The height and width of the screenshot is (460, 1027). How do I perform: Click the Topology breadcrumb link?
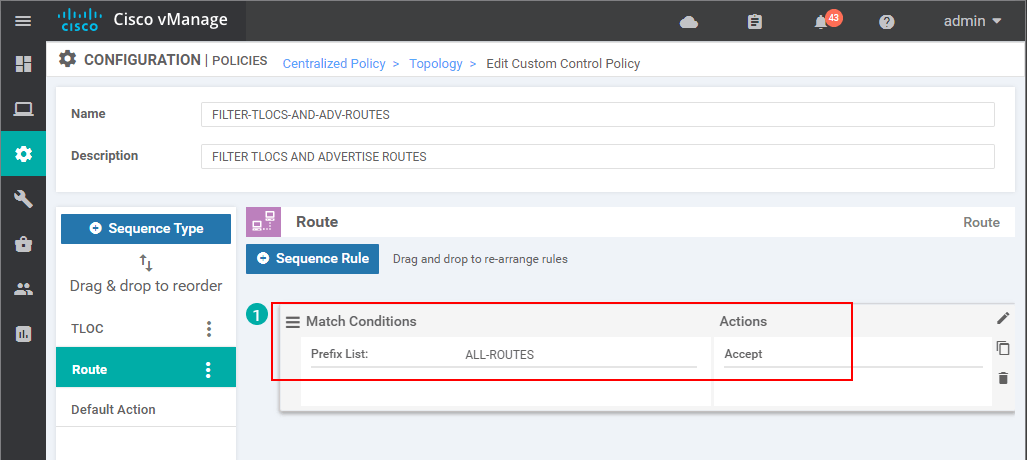click(436, 64)
